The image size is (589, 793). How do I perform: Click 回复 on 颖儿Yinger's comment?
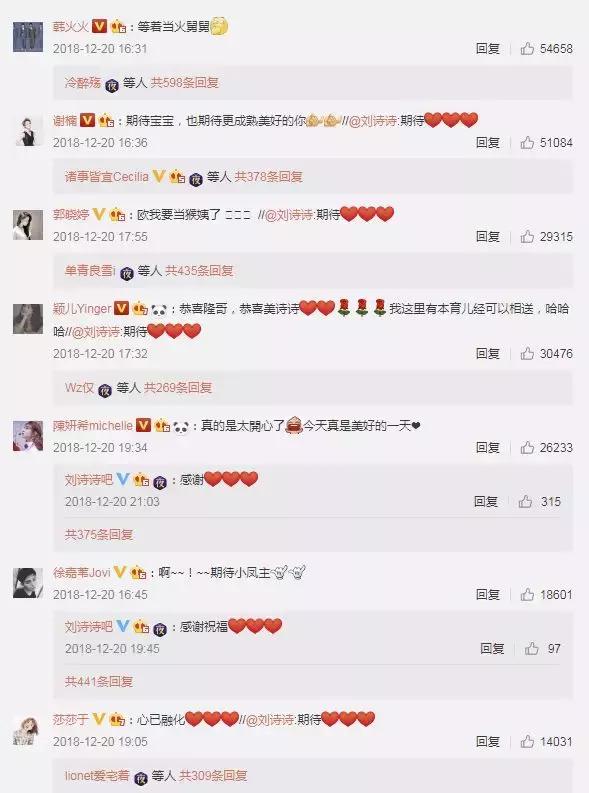(x=487, y=354)
